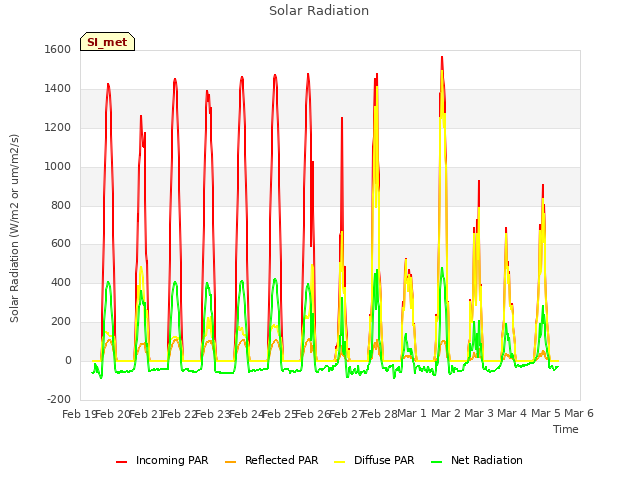
Task: Click the 200 y-axis tick label
Action: tap(61, 322)
